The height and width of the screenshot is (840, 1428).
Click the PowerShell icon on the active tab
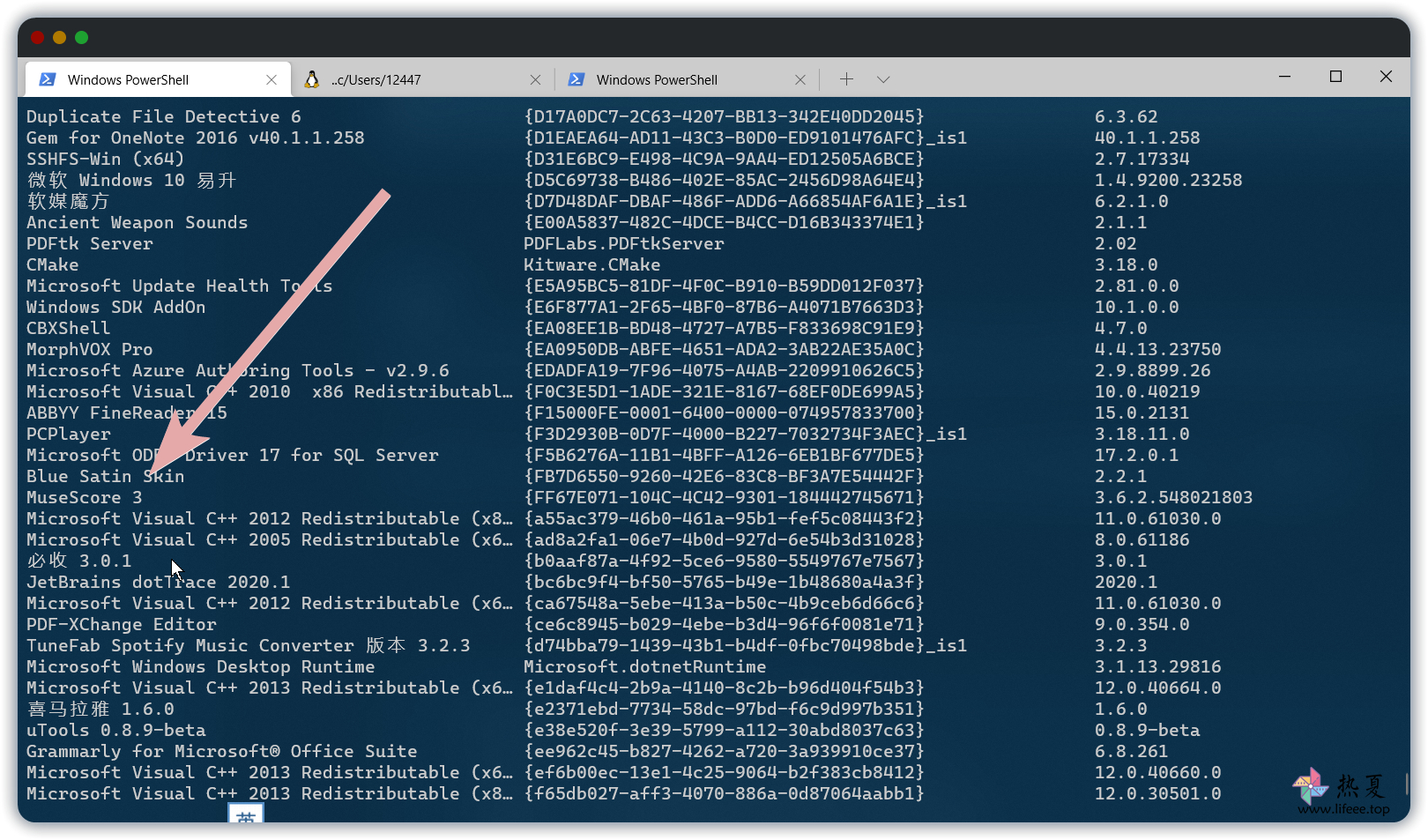coord(48,79)
